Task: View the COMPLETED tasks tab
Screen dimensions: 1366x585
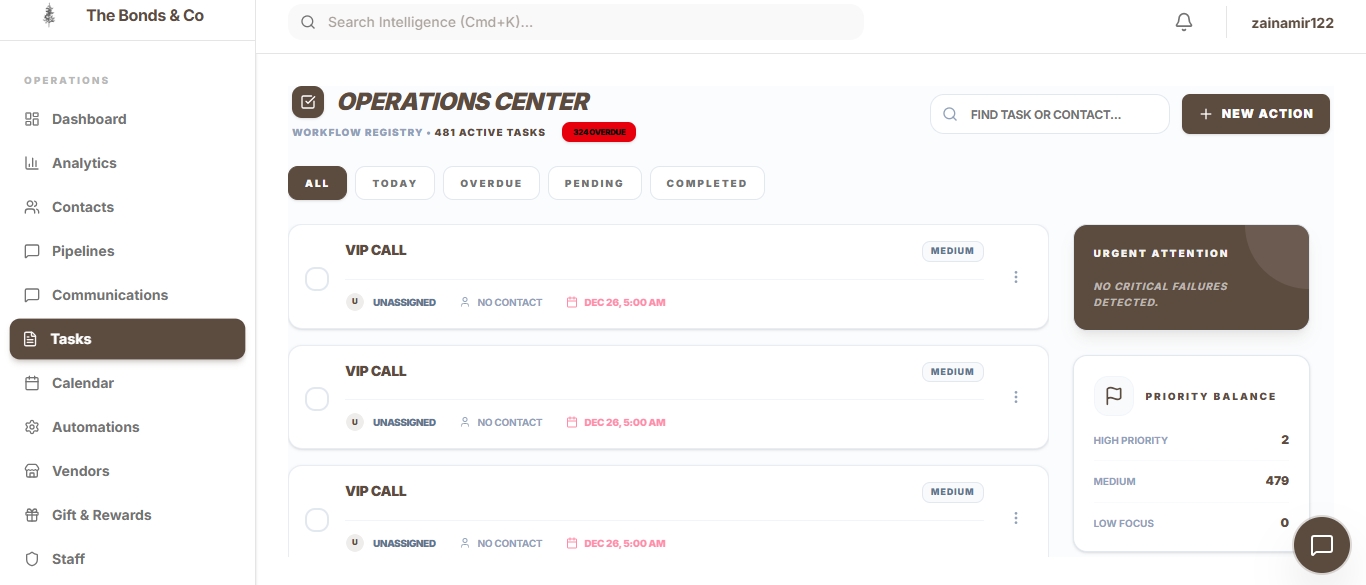Action: (707, 183)
